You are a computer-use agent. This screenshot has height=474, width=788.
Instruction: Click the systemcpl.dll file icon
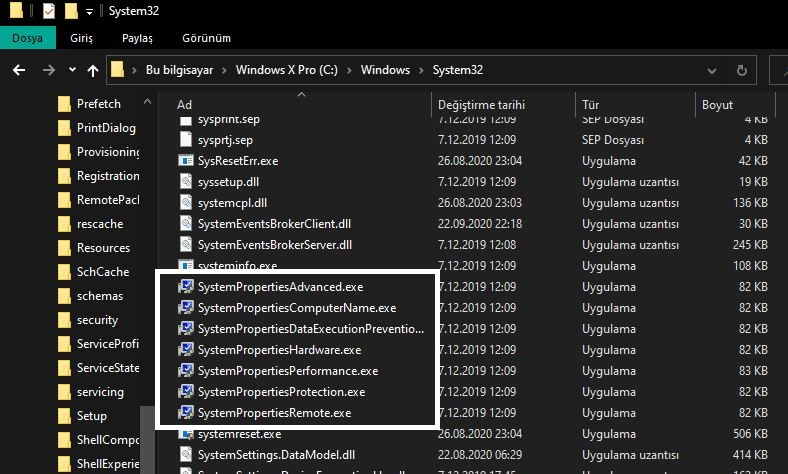[x=186, y=203]
